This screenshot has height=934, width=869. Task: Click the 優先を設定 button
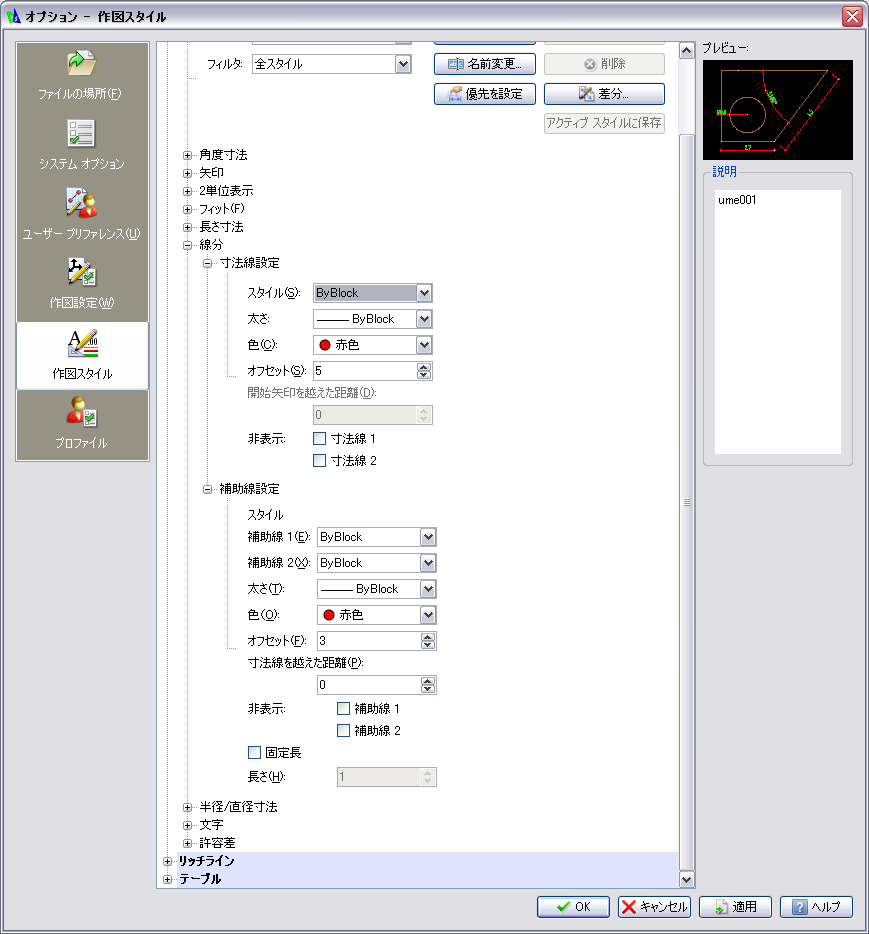pyautogui.click(x=485, y=94)
